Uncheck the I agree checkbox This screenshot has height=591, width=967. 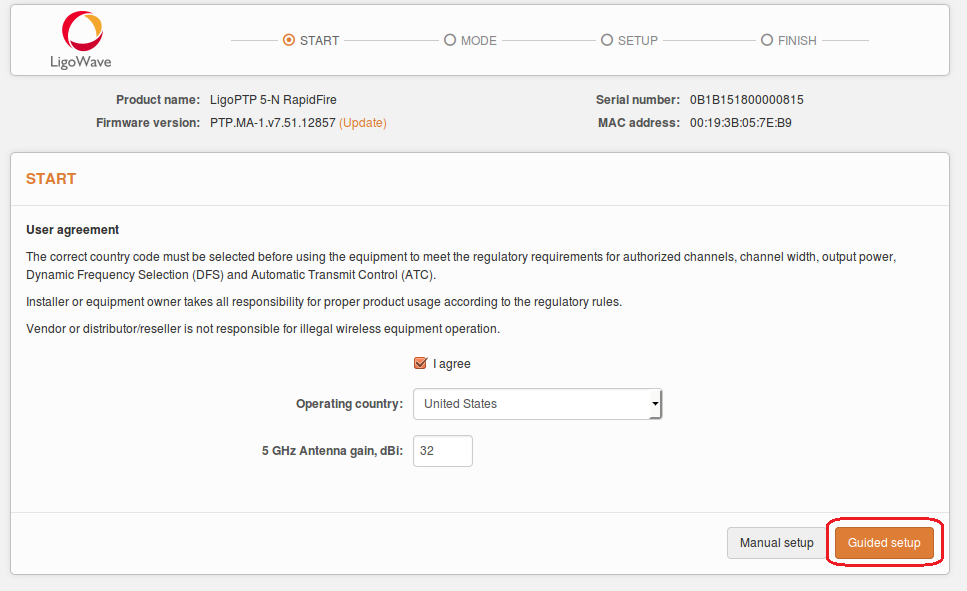[421, 363]
